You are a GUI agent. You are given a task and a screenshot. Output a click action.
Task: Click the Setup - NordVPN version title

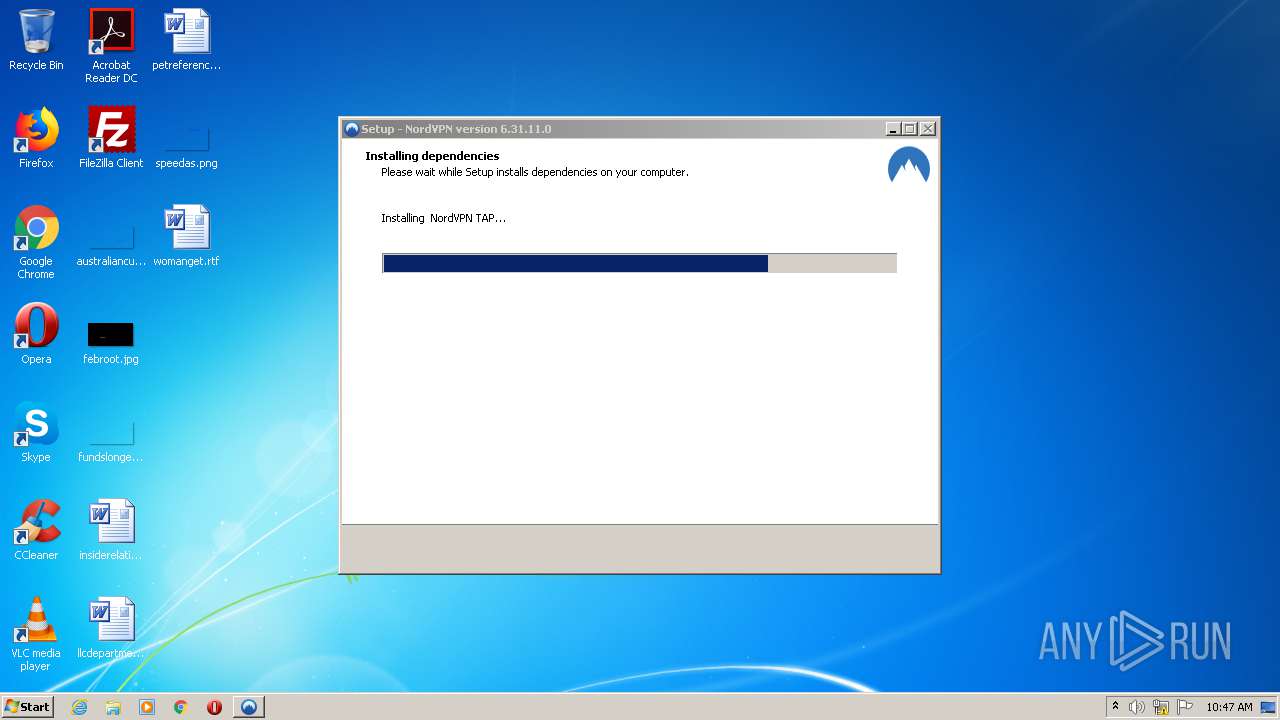coord(456,129)
